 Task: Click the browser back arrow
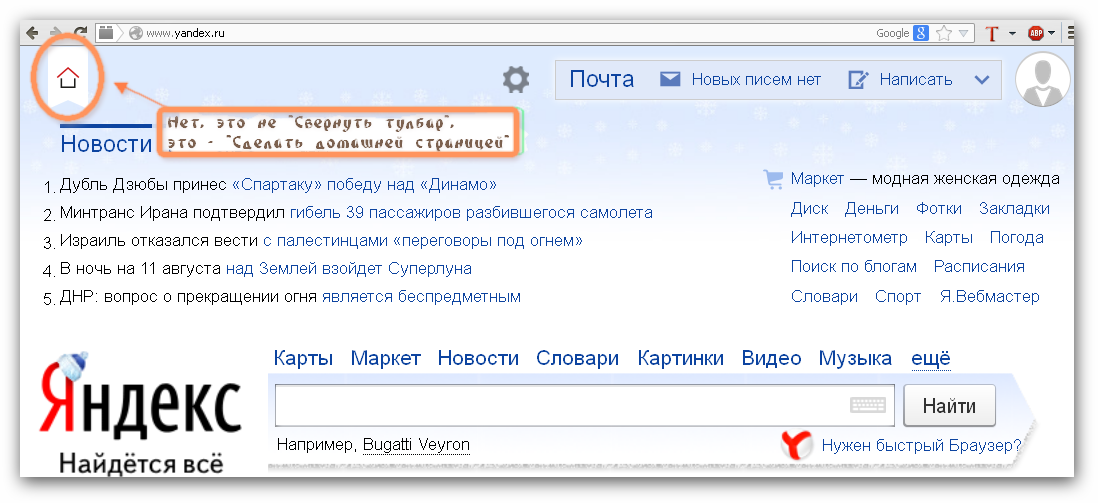click(x=32, y=33)
